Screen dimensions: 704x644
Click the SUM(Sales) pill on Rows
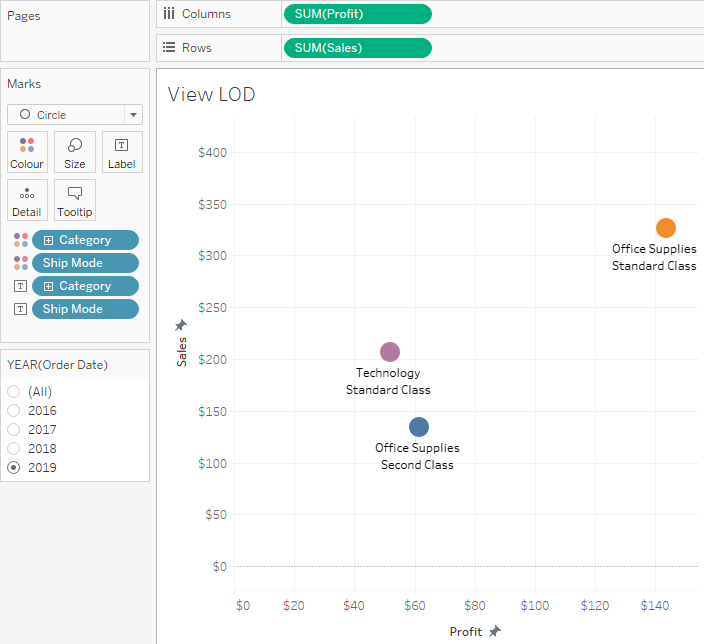[x=357, y=48]
